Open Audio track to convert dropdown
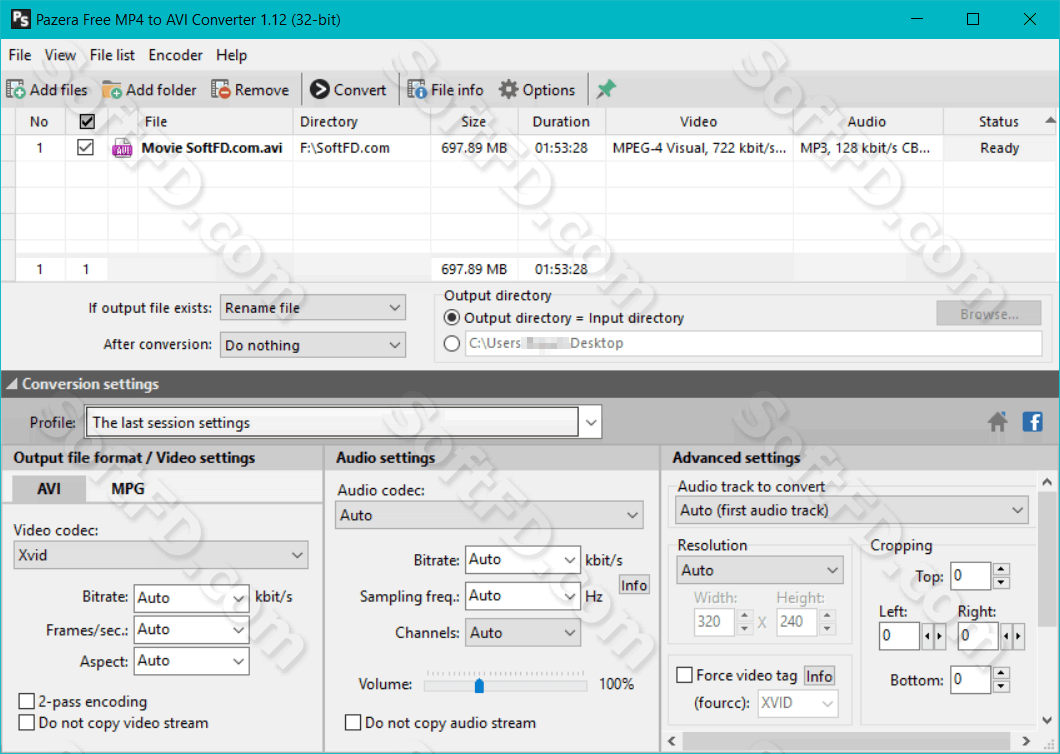Viewport: 1060px width, 754px height. [x=852, y=511]
